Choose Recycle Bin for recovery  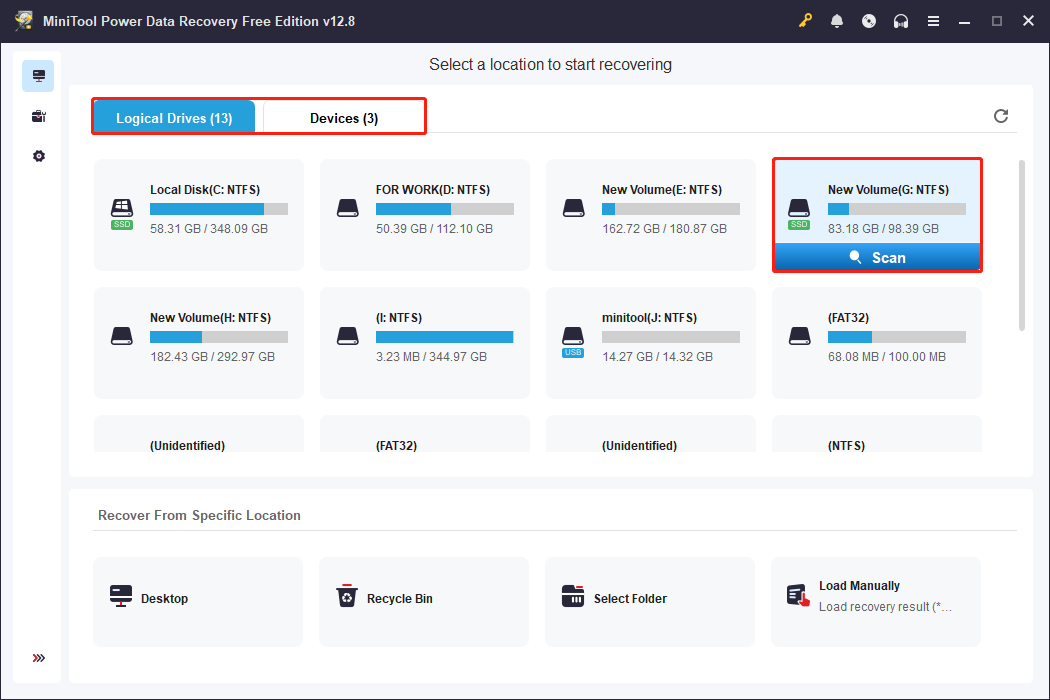pos(423,599)
